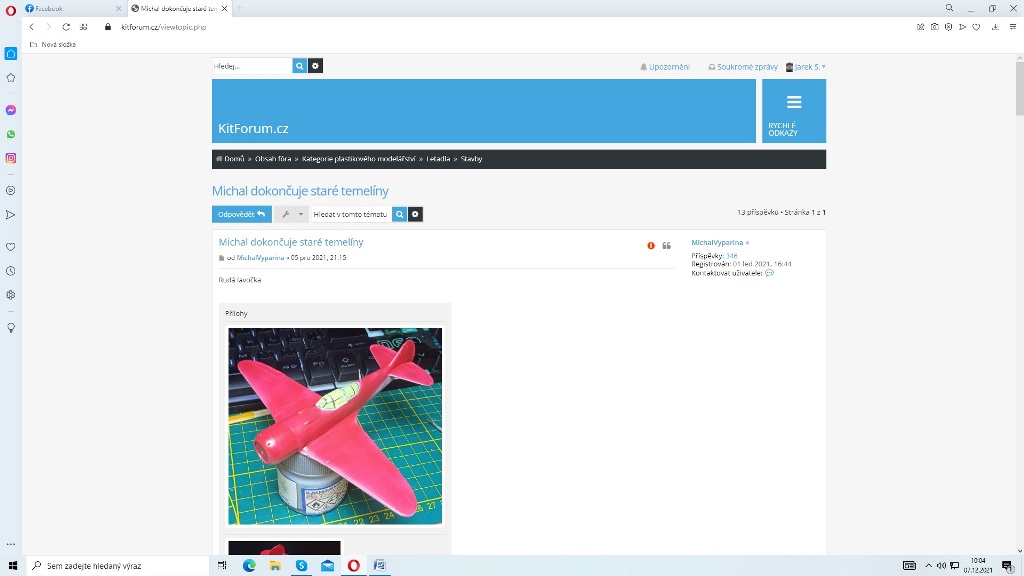This screenshot has width=1024, height=576.
Task: Launch Skype from the Windows taskbar
Action: tap(301, 565)
